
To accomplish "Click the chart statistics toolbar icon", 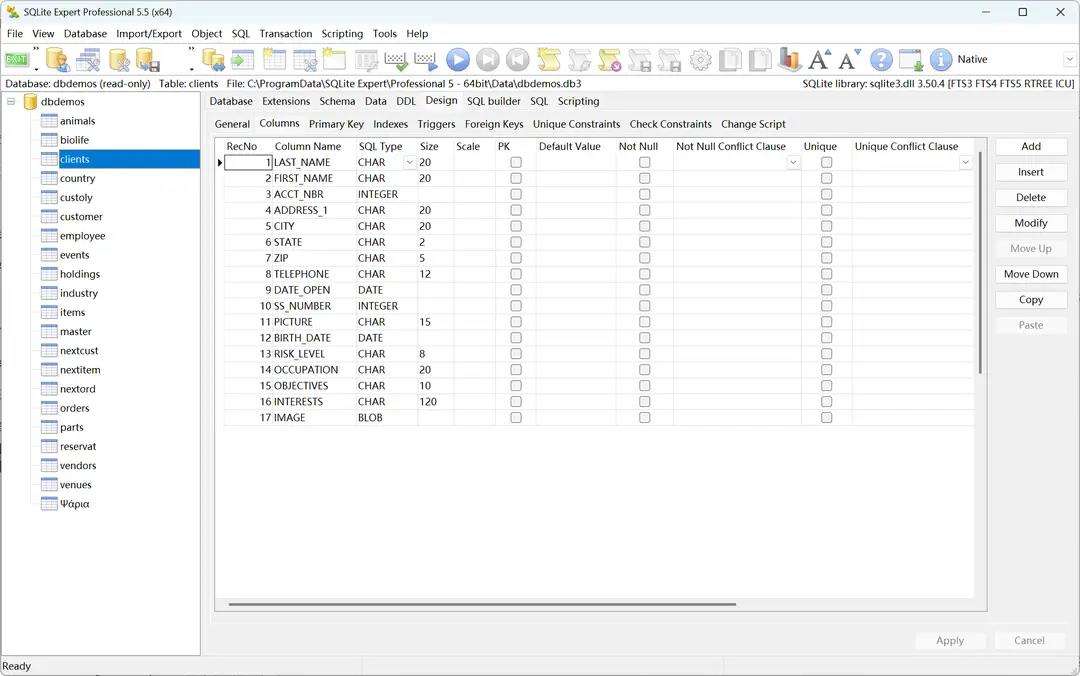I will point(790,59).
